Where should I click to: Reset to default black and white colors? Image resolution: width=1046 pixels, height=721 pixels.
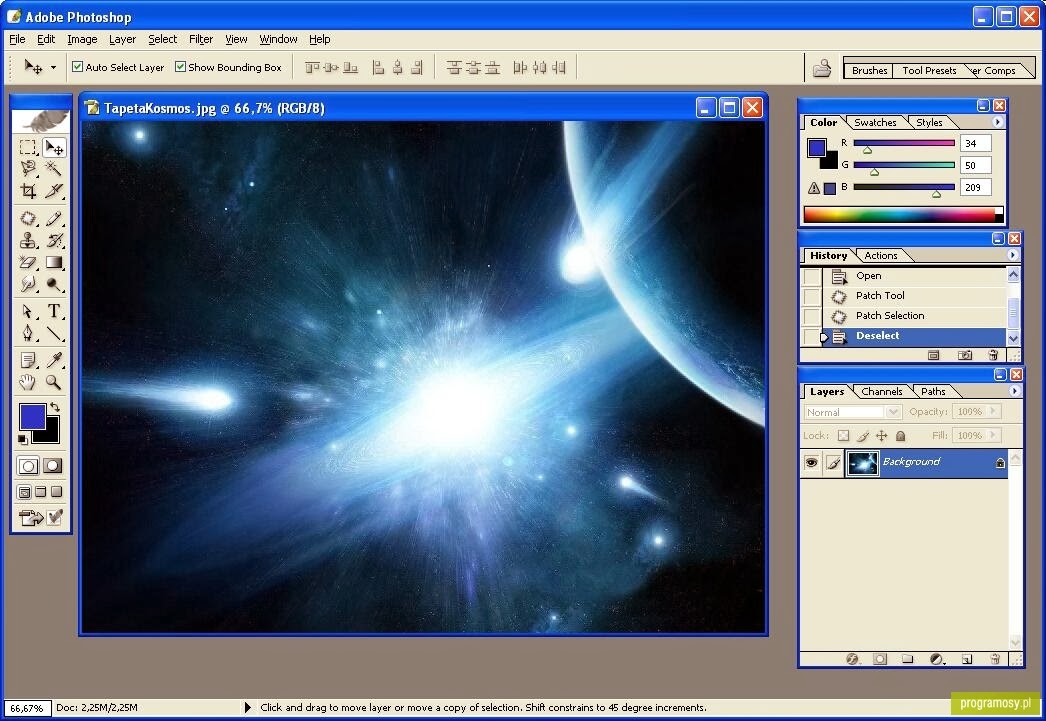coord(23,439)
